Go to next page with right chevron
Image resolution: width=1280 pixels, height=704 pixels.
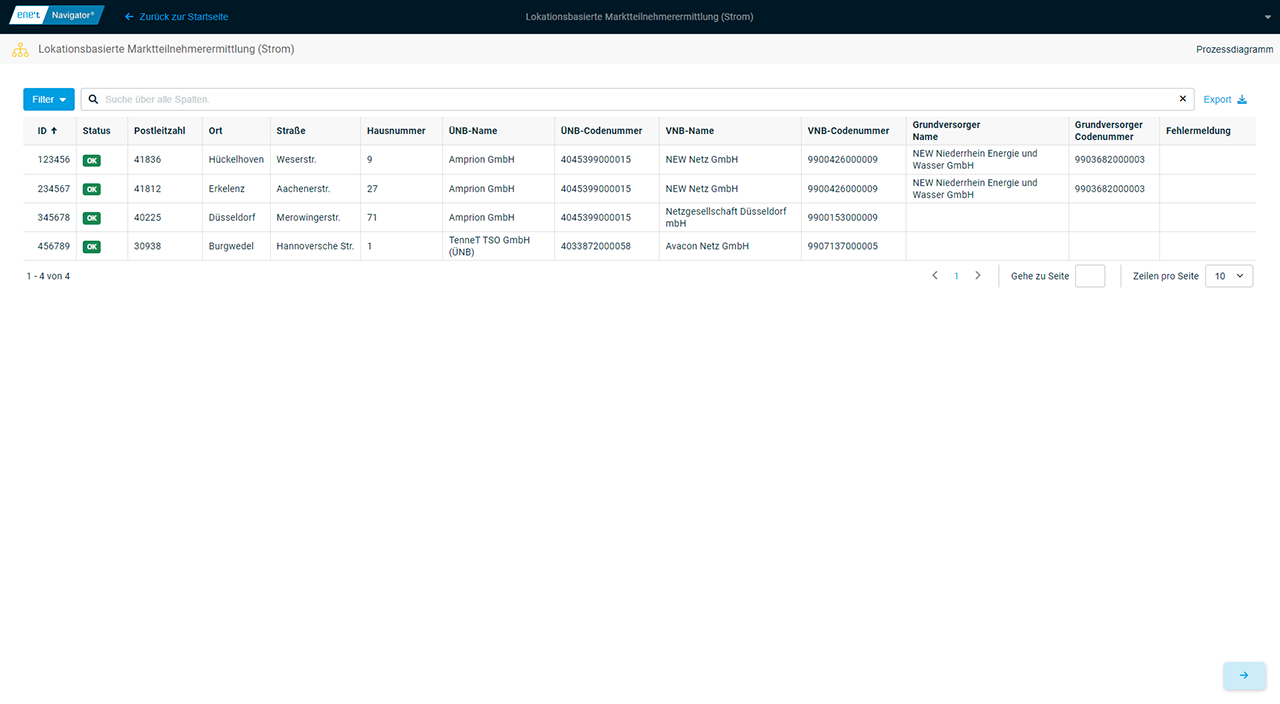tap(978, 276)
